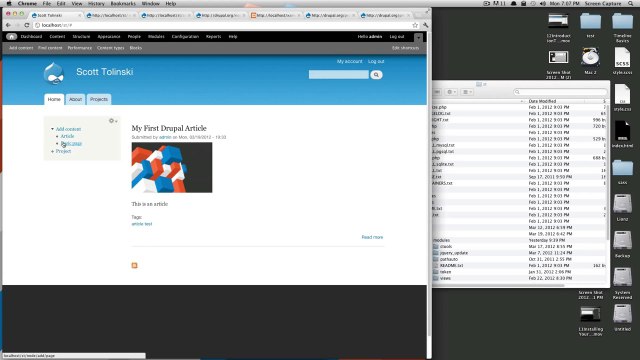Click Log out in the black admin toolbar
This screenshot has height=360, width=640.
point(397,37)
